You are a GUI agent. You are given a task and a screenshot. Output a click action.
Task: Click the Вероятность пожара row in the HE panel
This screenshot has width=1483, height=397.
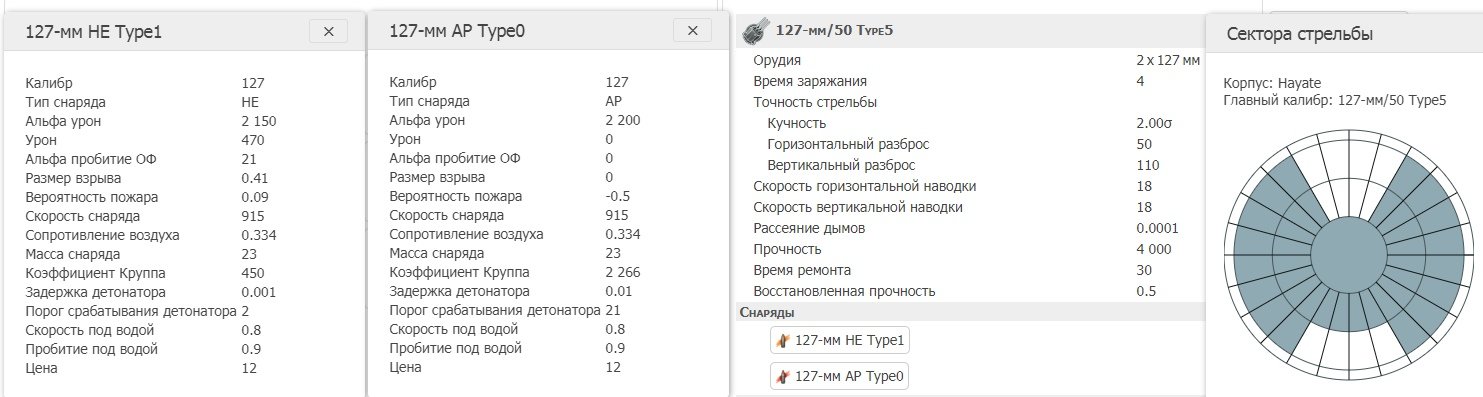(x=182, y=196)
